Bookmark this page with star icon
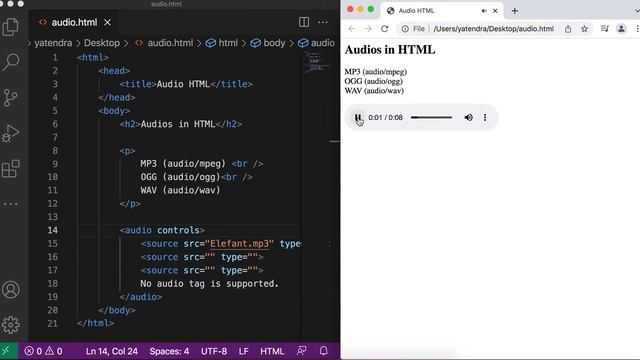640x360 pixels. click(x=584, y=29)
